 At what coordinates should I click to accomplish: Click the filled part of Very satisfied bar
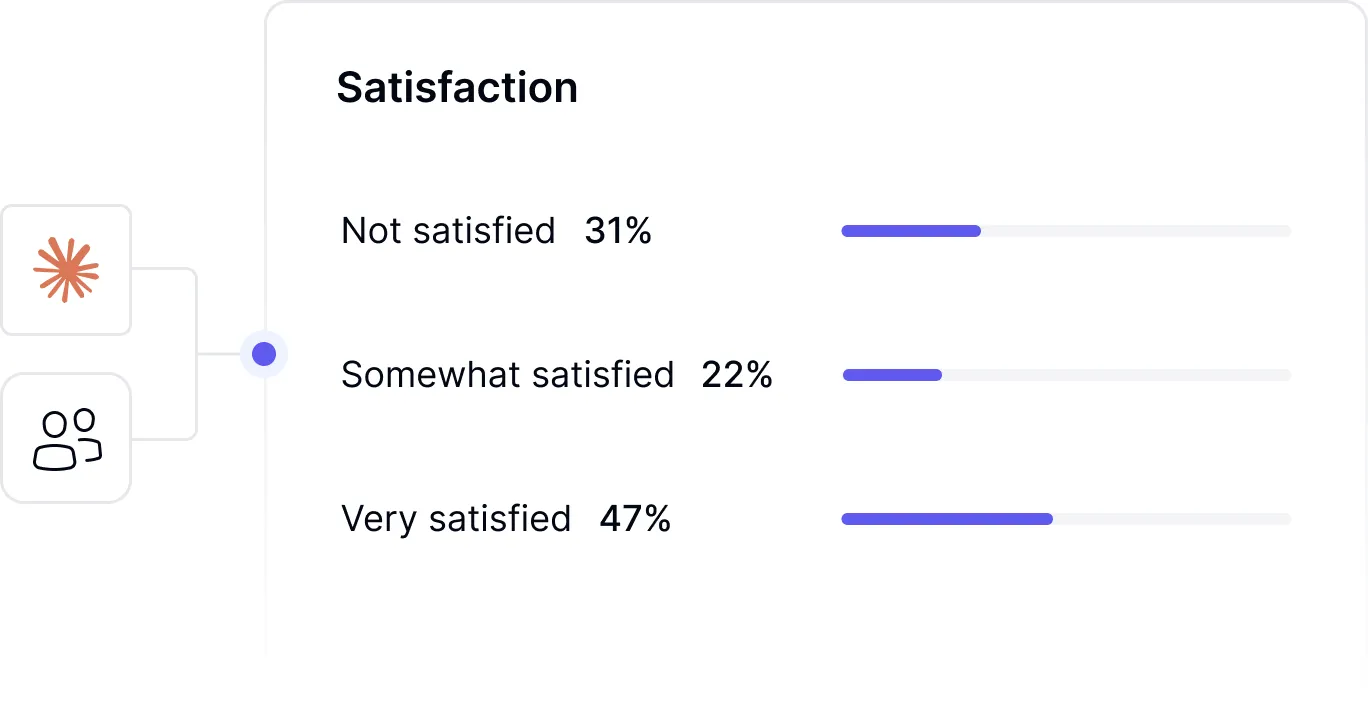point(946,519)
